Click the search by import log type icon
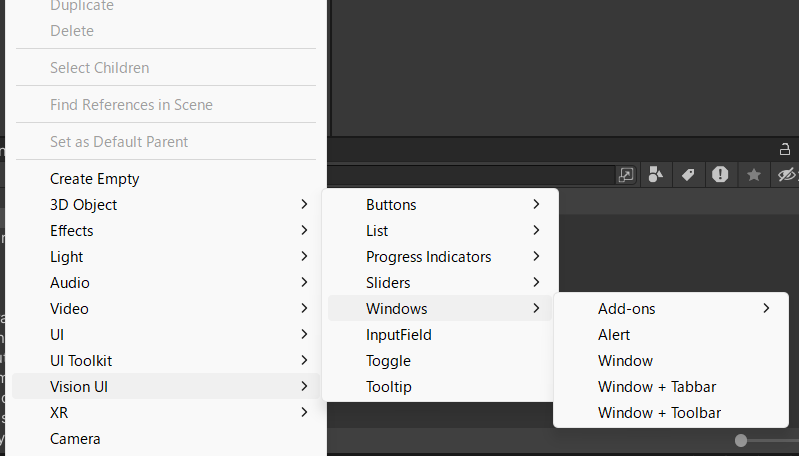The width and height of the screenshot is (799, 456). click(720, 175)
